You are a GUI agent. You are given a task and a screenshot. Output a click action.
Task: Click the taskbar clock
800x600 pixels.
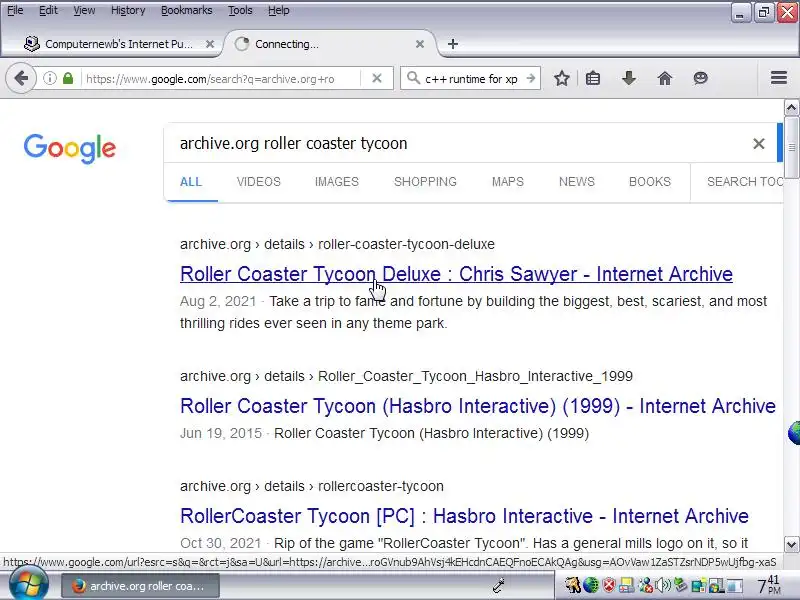point(768,585)
